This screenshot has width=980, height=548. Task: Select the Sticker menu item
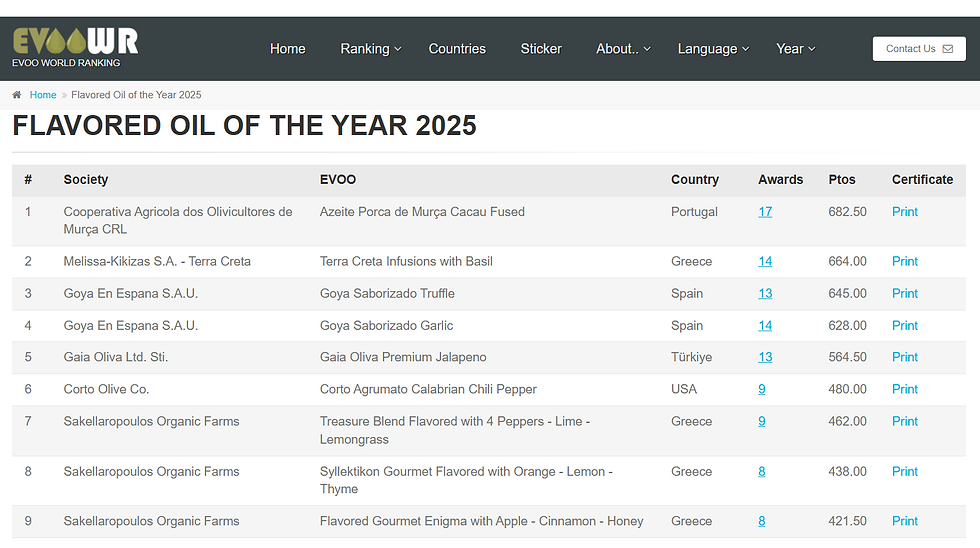[x=541, y=49]
